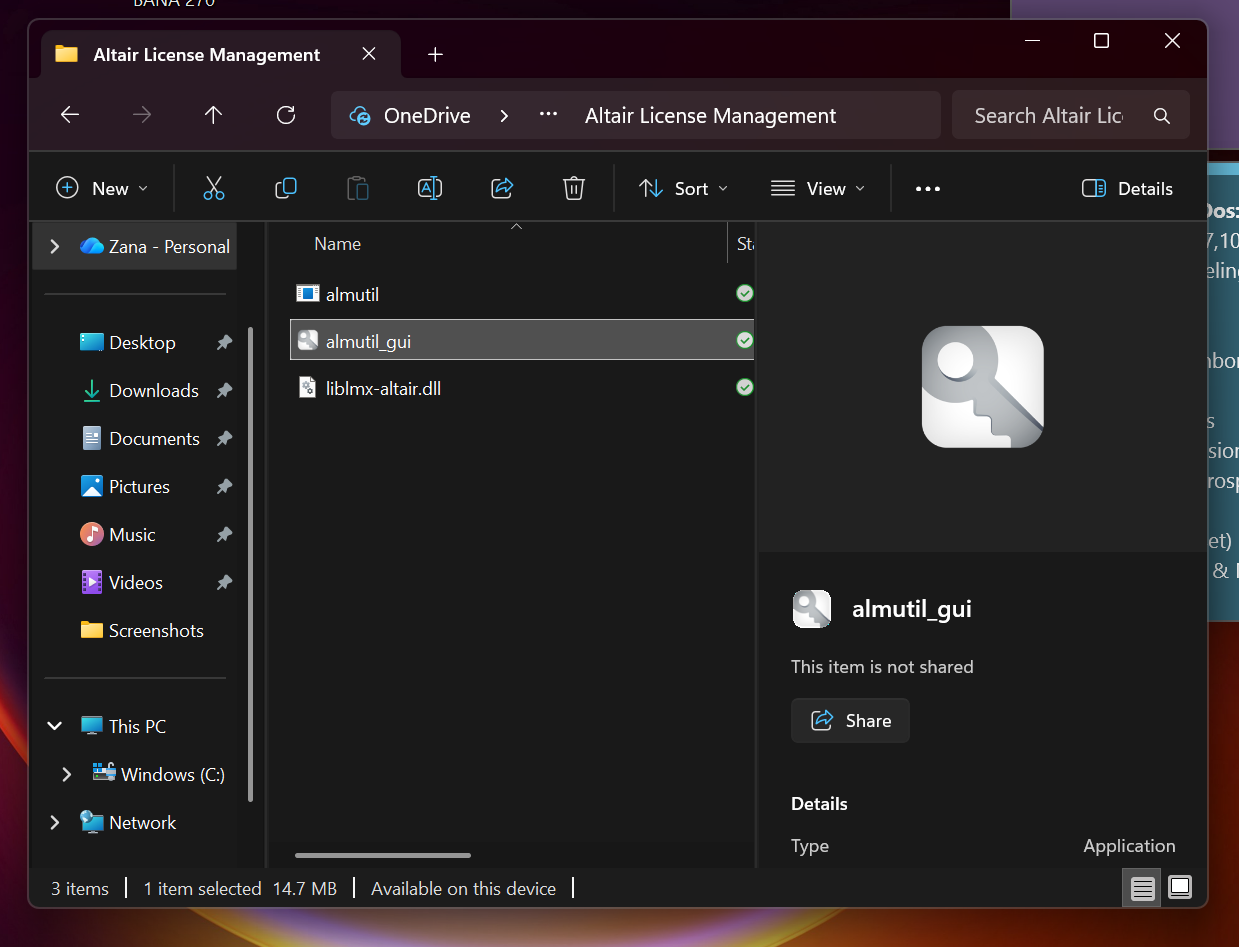Click the Copy icon in toolbar
Image resolution: width=1239 pixels, height=947 pixels.
(x=286, y=188)
